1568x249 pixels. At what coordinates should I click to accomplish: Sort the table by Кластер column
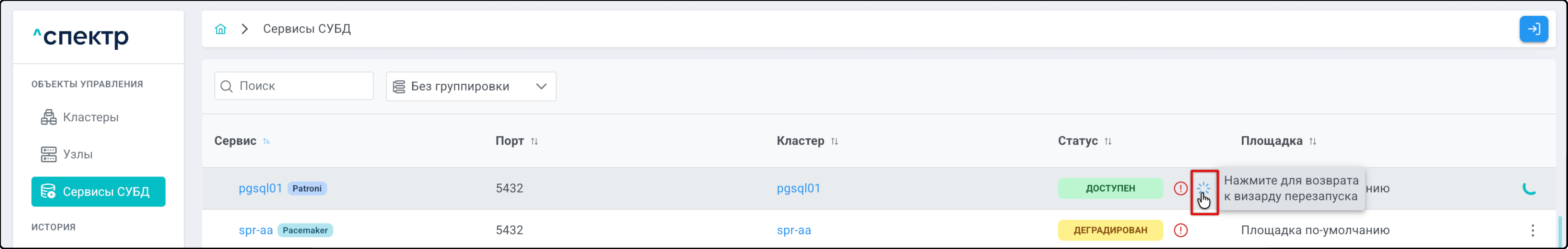coord(835,141)
